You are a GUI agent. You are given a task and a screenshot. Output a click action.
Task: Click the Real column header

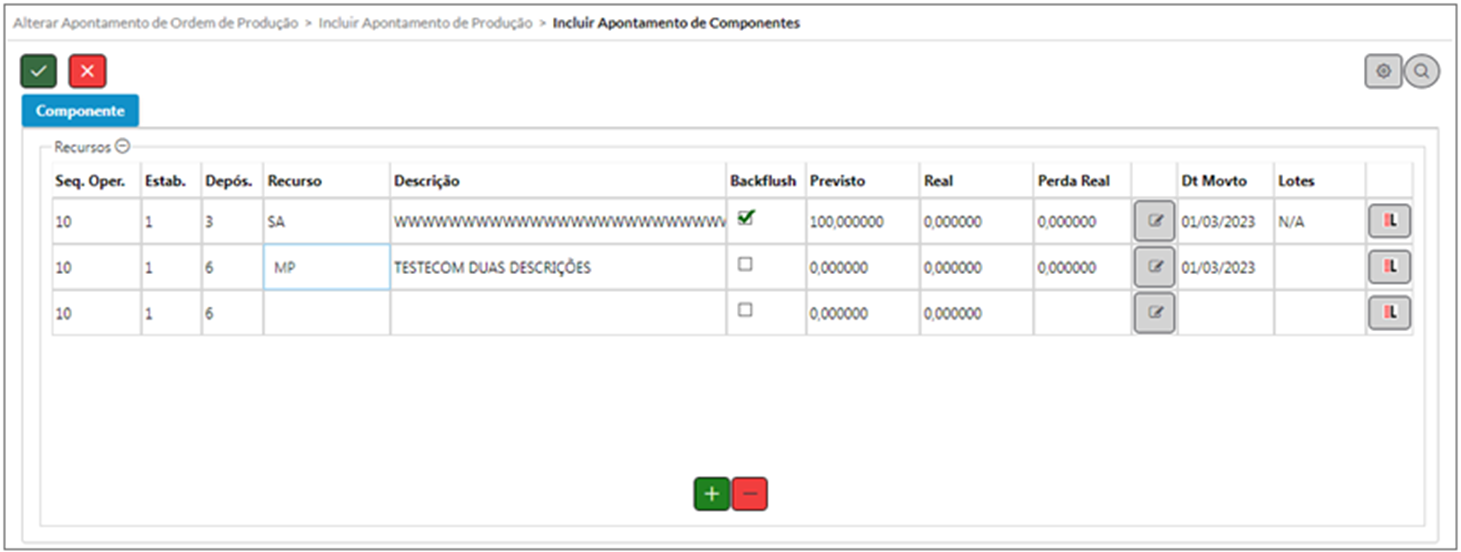pyautogui.click(x=938, y=181)
